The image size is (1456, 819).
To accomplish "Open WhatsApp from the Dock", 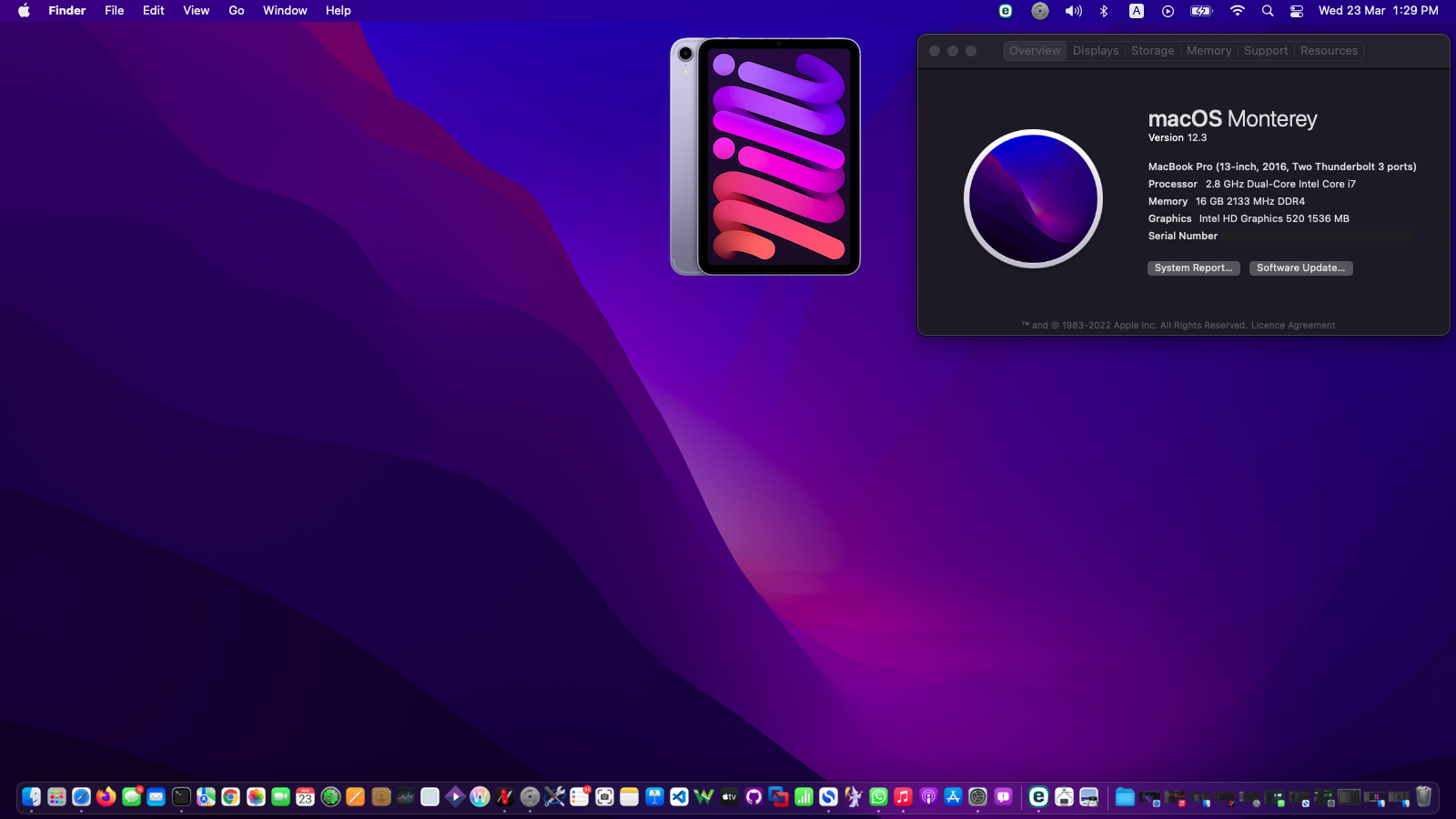I will (x=878, y=797).
